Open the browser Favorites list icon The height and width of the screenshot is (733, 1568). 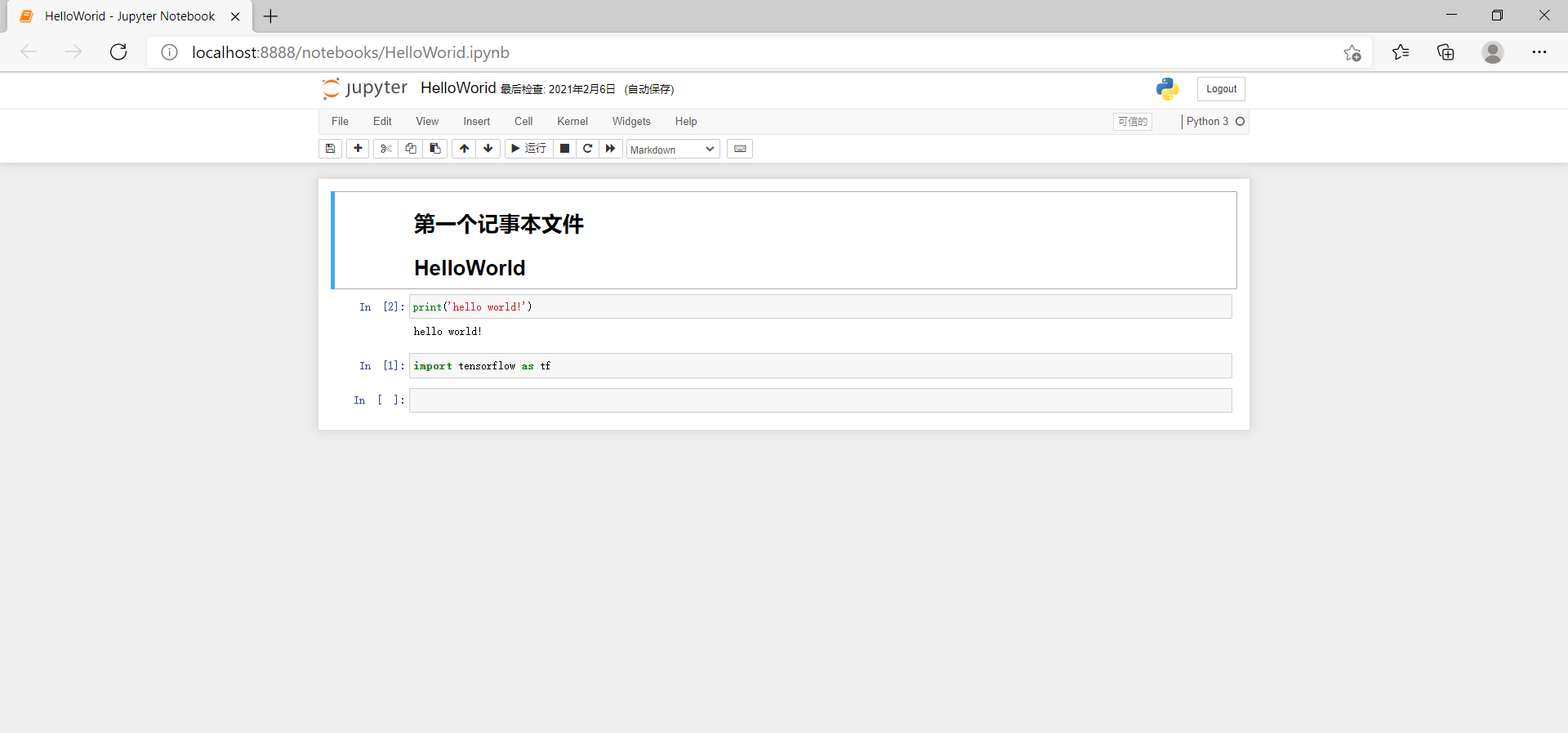coord(1401,52)
